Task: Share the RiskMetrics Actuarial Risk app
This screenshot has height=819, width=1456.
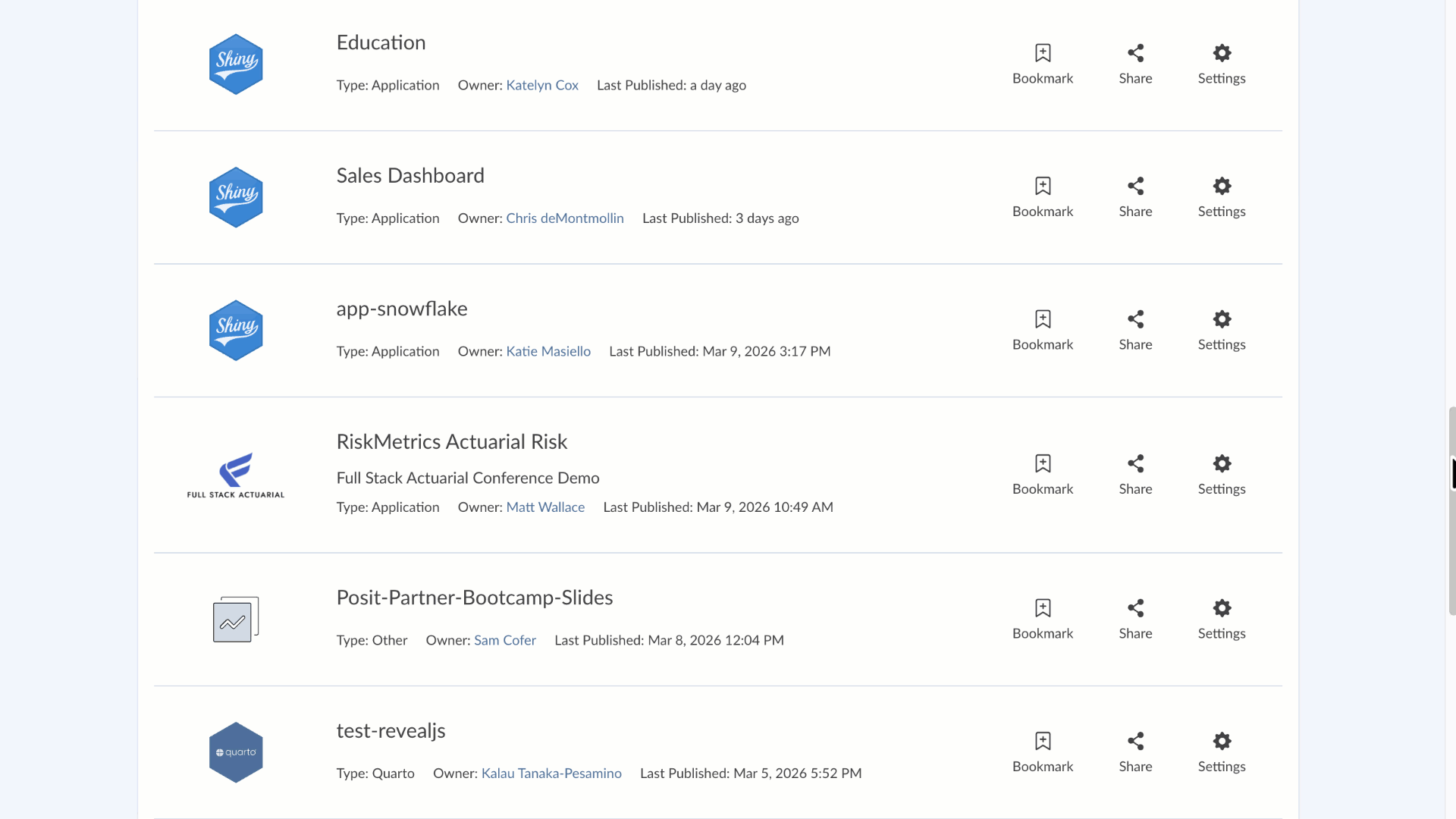Action: (1135, 464)
